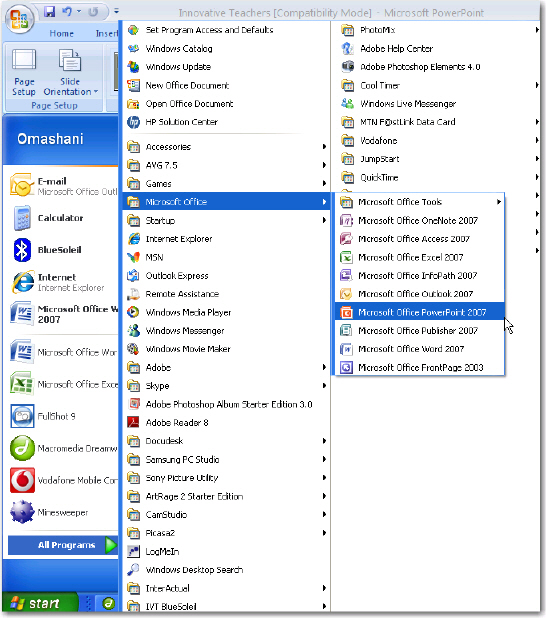Expand the Skype folder submenu
Image resolution: width=546 pixels, height=618 pixels.
tap(226, 386)
